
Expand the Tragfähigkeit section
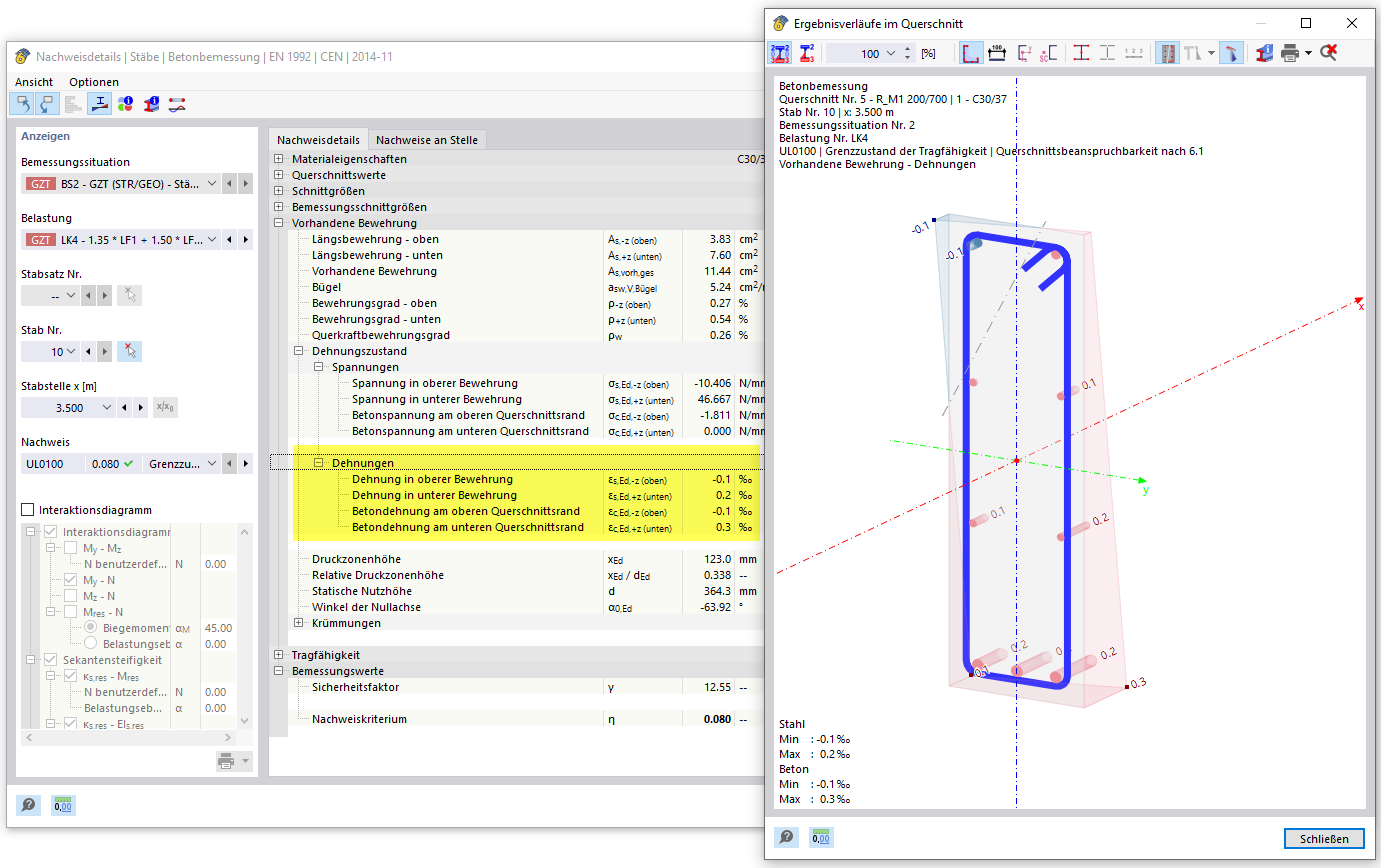pos(279,655)
